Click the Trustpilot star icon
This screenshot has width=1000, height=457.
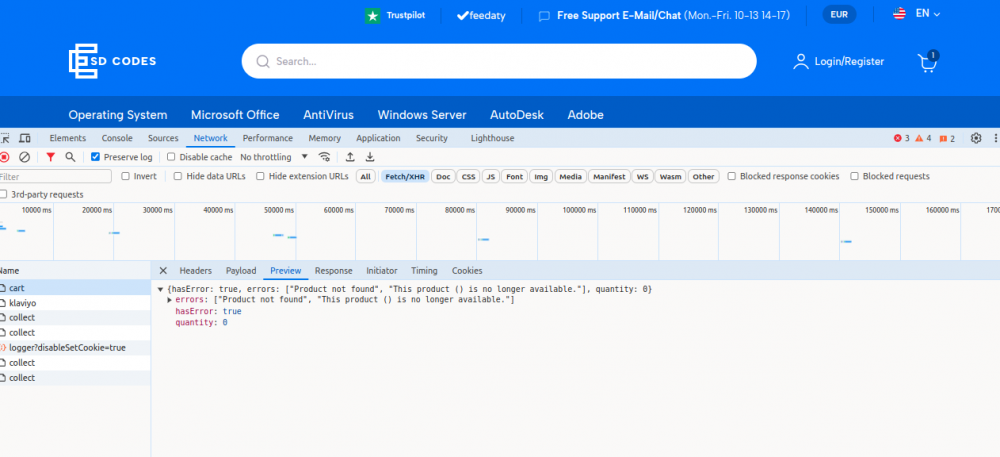pyautogui.click(x=372, y=15)
